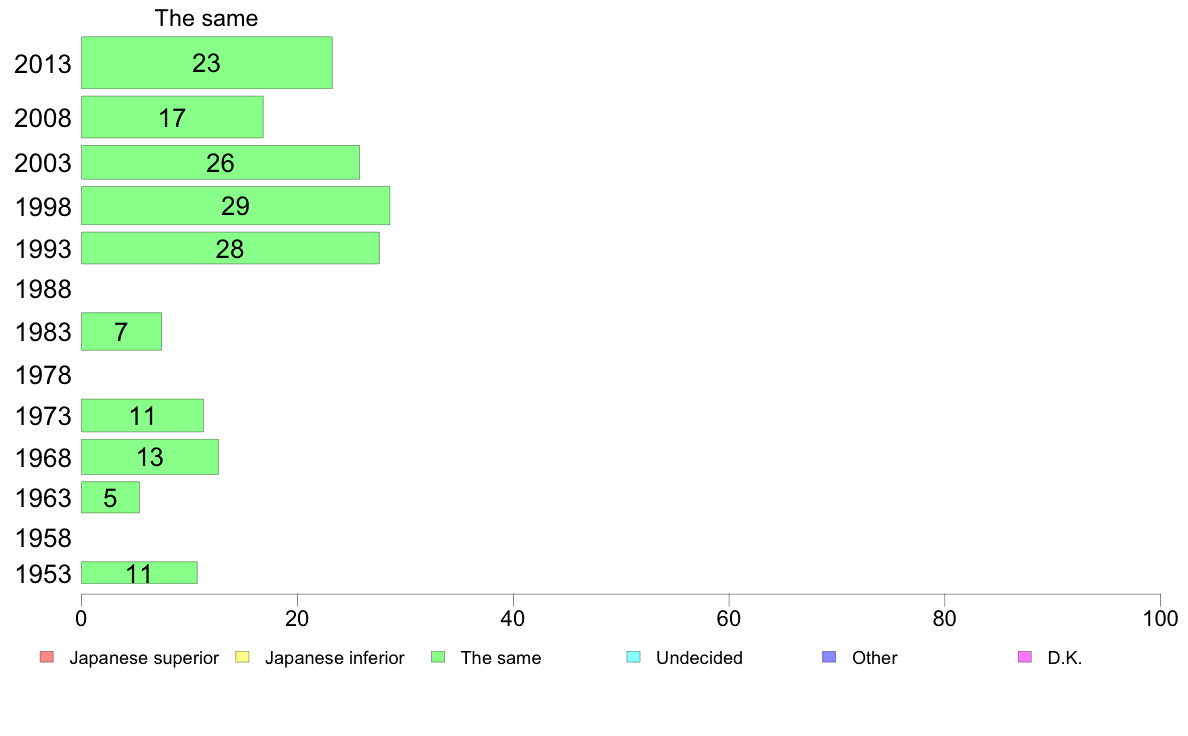Select the 1993 bar showing 28

[x=230, y=249]
